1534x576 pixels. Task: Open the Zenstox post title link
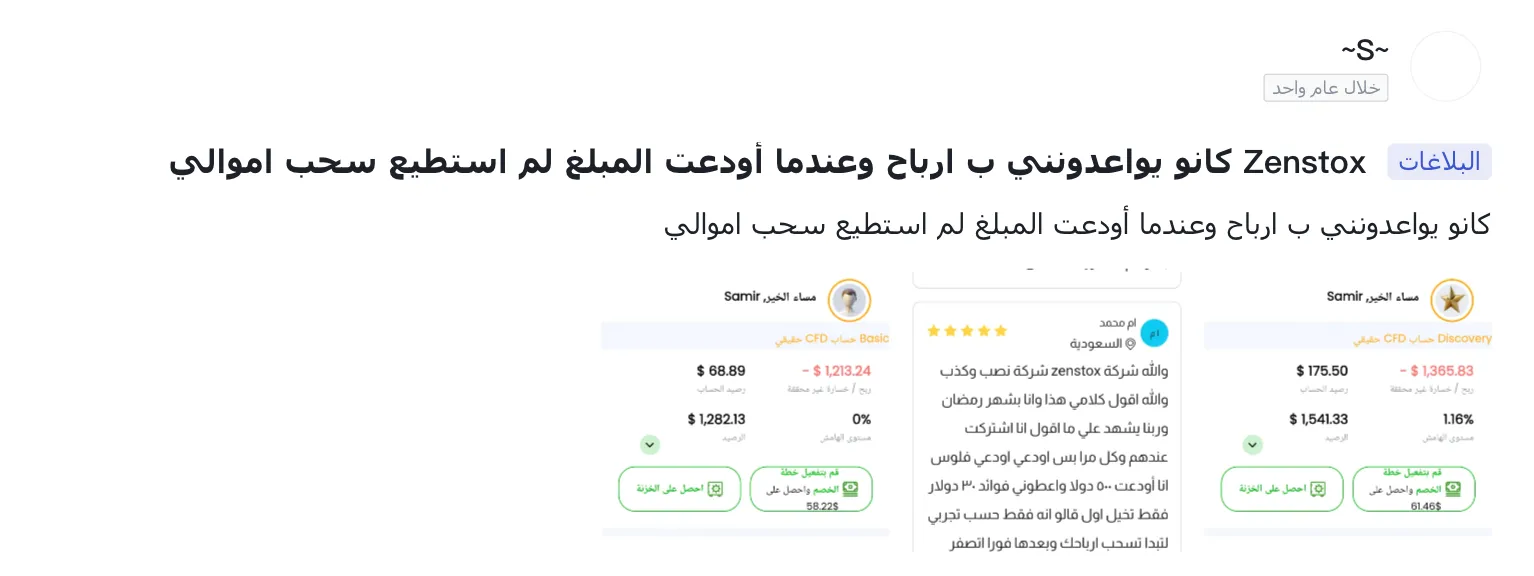click(768, 163)
